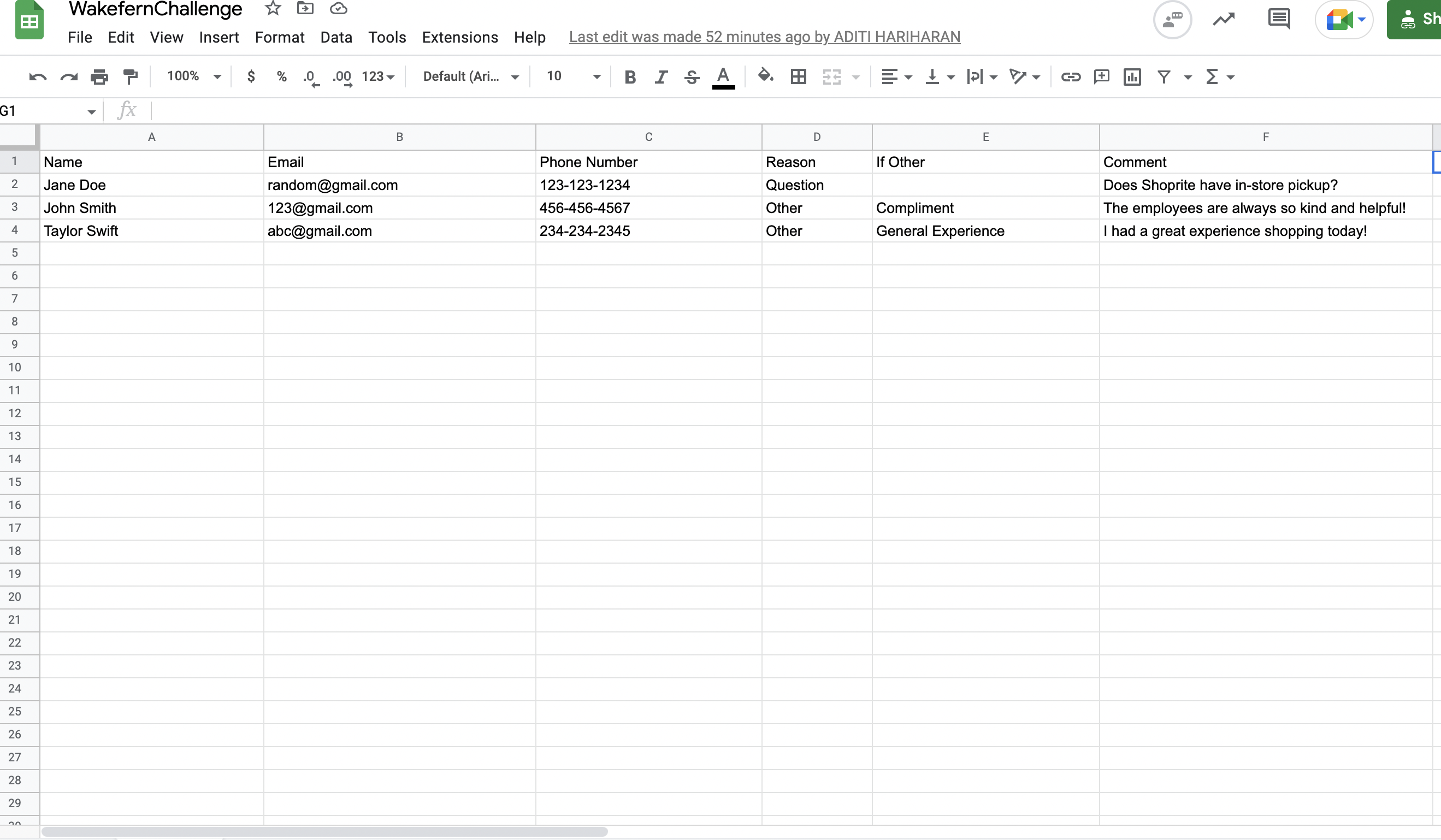Click the Insert link icon
This screenshot has height=840, width=1441.
click(1071, 76)
